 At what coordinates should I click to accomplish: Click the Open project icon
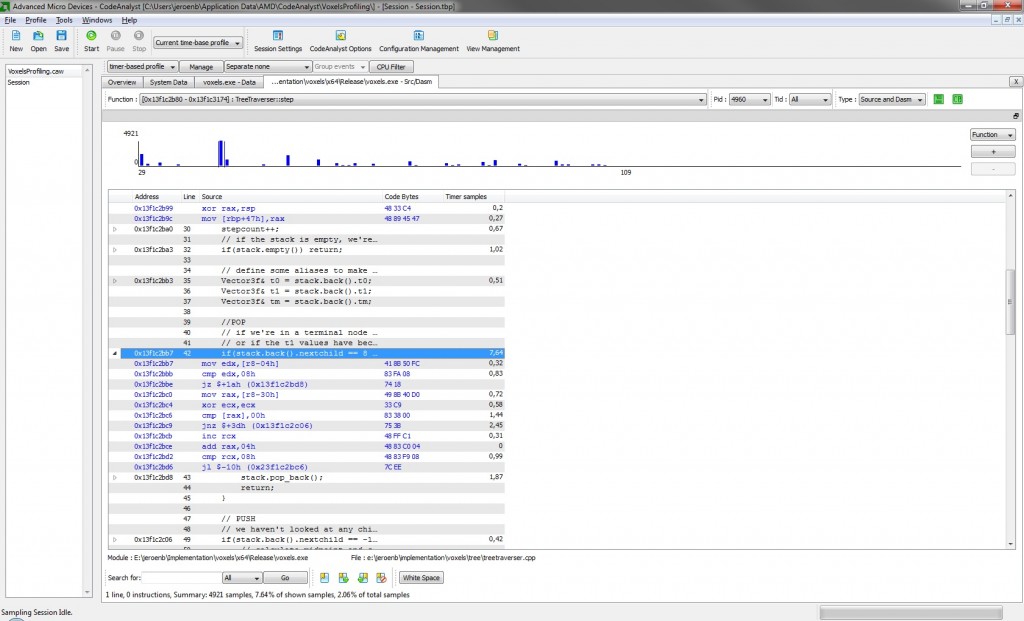[39, 36]
